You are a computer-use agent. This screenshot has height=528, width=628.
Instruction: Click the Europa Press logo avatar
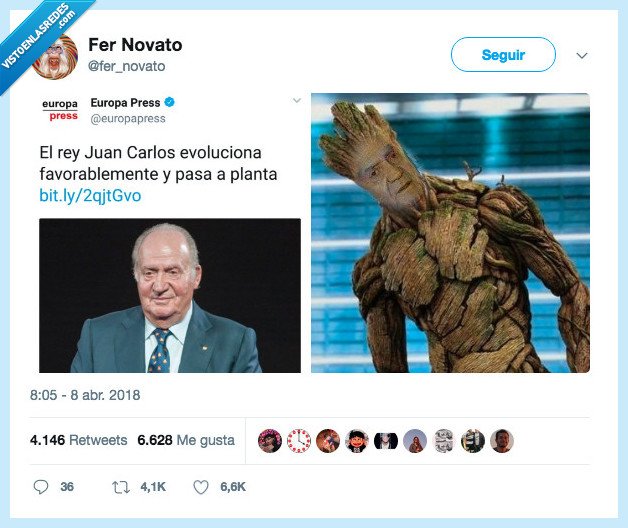coord(60,109)
